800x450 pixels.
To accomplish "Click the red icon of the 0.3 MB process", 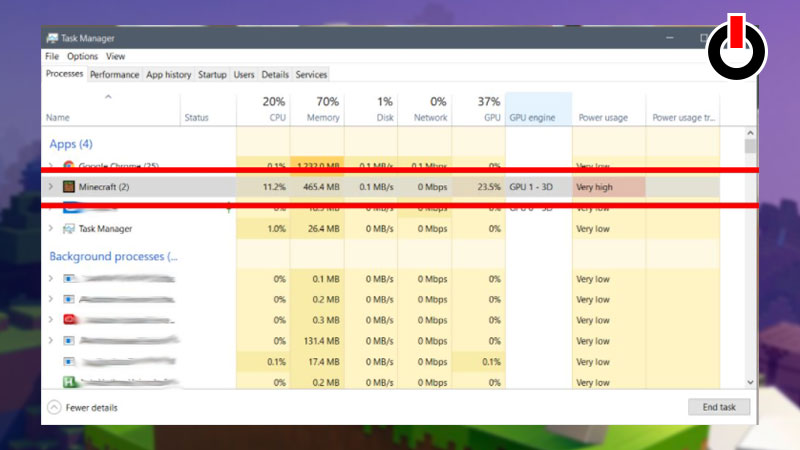I will [69, 320].
